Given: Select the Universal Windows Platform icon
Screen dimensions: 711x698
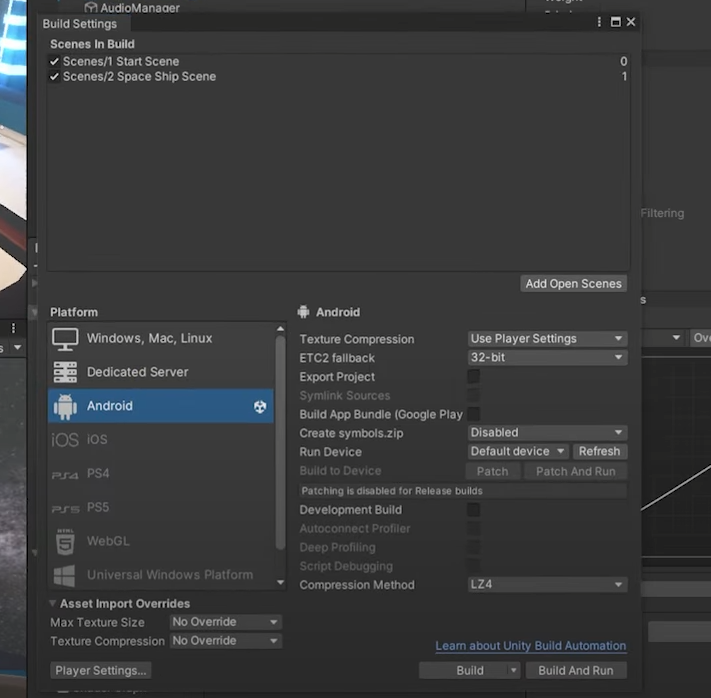Looking at the screenshot, I should (x=64, y=576).
